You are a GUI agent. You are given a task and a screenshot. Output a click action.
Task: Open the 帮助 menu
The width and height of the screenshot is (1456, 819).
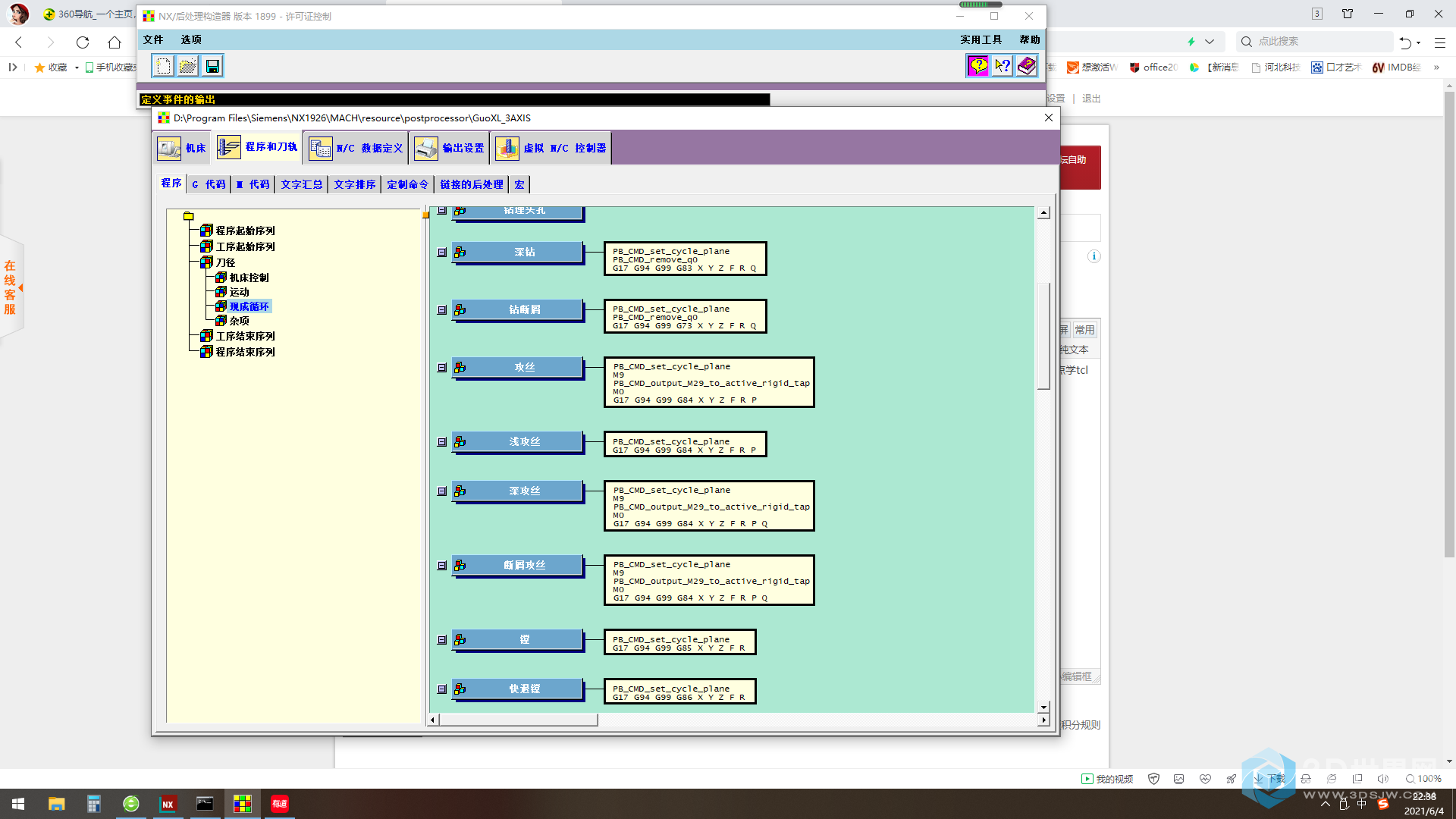point(1030,39)
